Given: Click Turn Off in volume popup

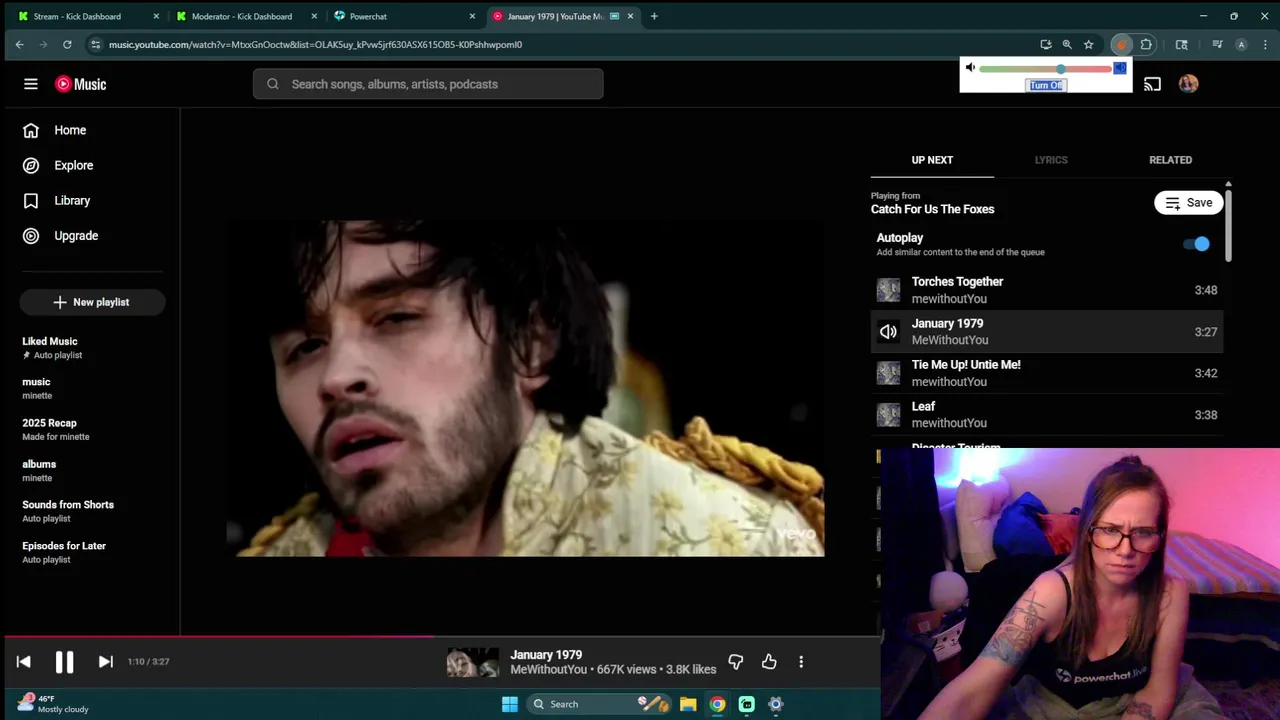Looking at the screenshot, I should (1046, 85).
